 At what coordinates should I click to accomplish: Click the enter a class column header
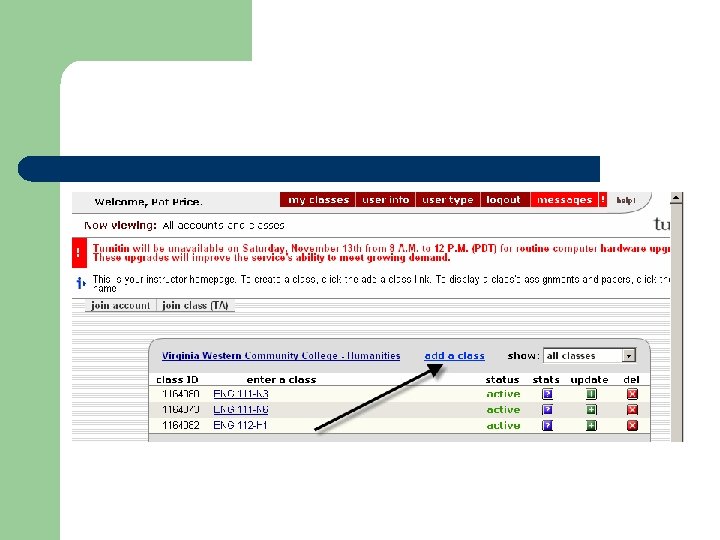pyautogui.click(x=281, y=380)
